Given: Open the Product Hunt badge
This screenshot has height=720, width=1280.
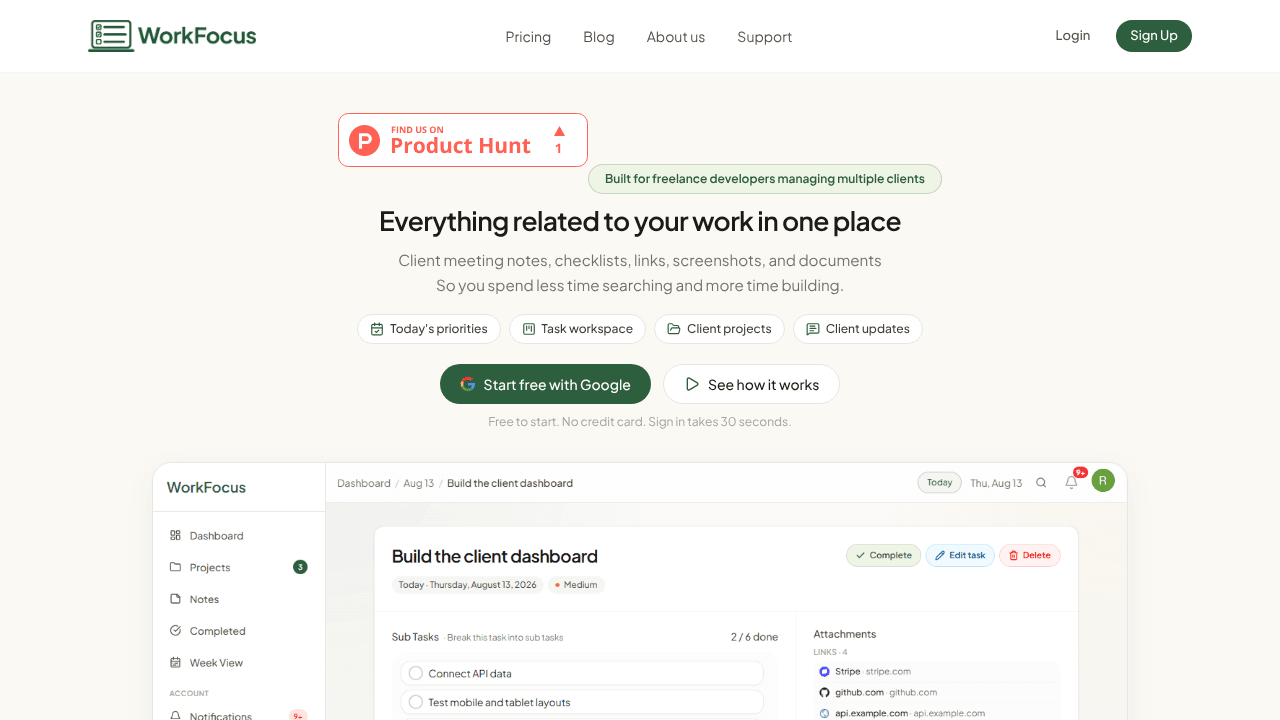Looking at the screenshot, I should click(x=463, y=140).
